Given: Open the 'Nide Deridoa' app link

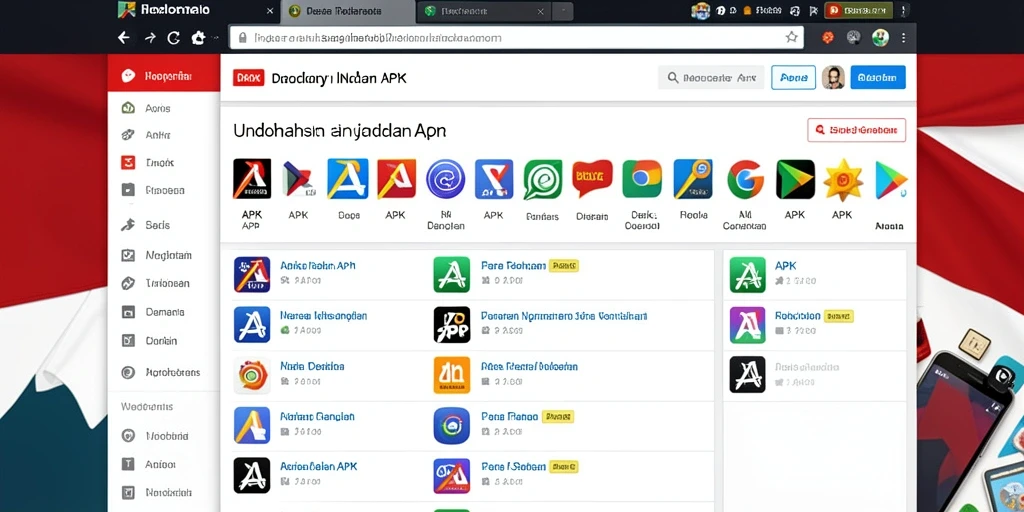Looking at the screenshot, I should 312,366.
